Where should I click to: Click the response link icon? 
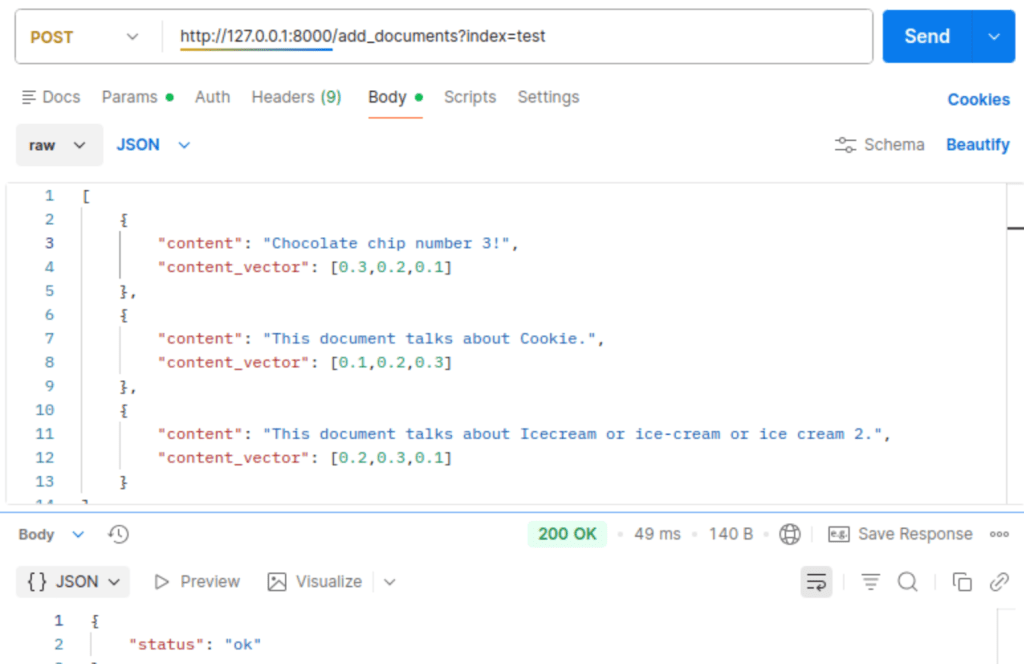pos(998,581)
